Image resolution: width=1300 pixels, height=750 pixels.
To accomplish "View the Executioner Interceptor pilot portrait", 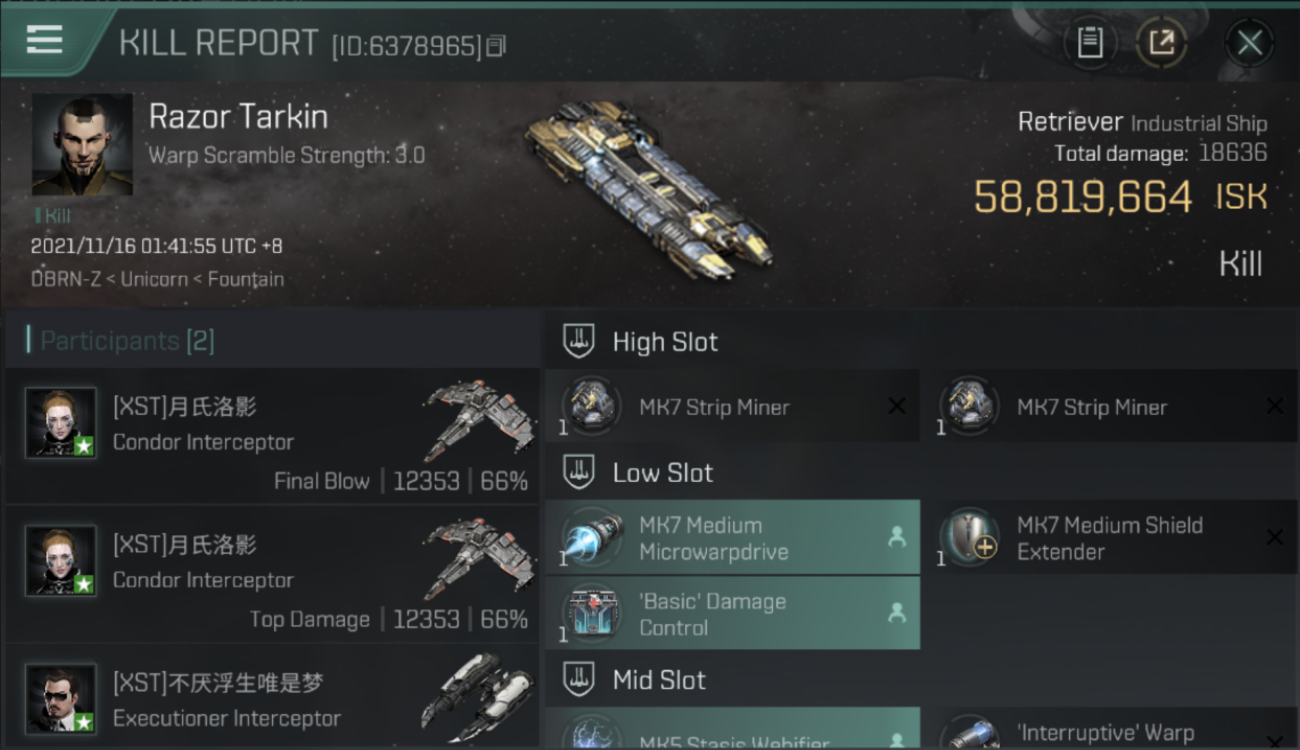I will (x=61, y=698).
